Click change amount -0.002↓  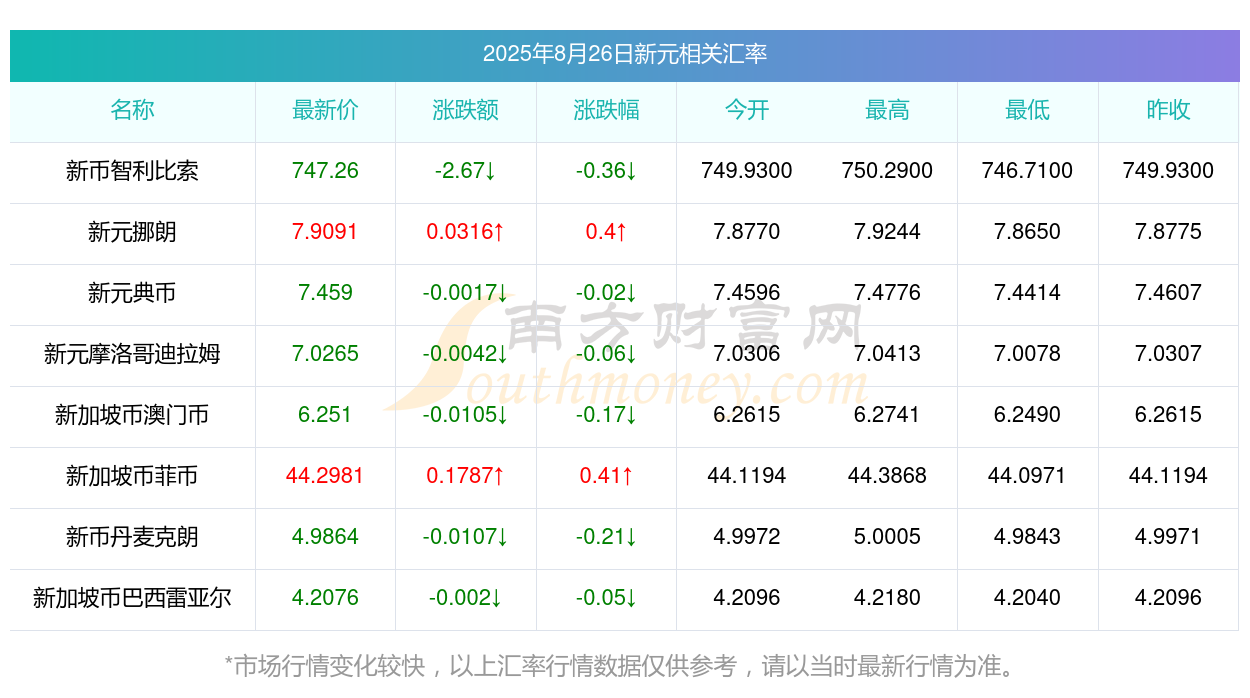tap(466, 598)
